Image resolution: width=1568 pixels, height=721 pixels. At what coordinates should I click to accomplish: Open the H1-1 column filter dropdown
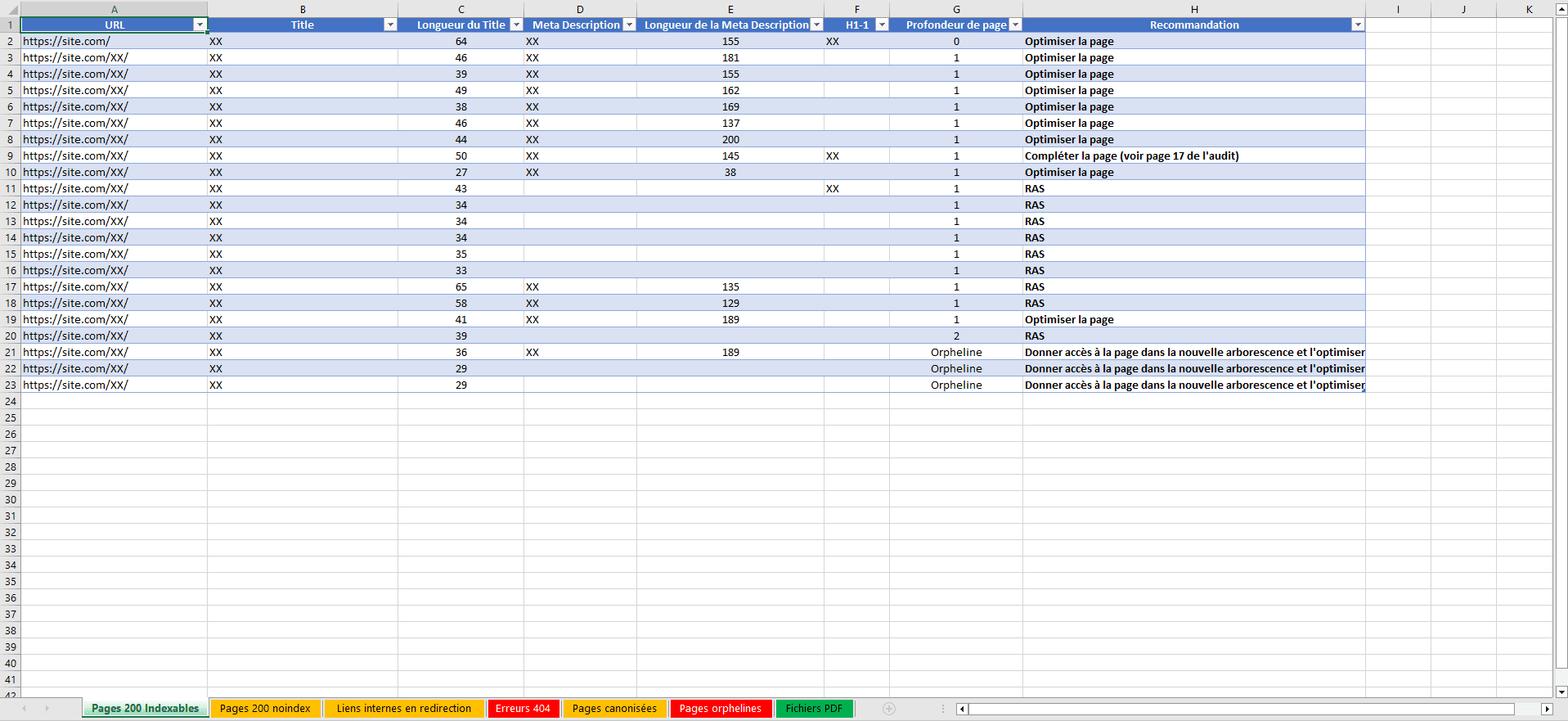882,25
